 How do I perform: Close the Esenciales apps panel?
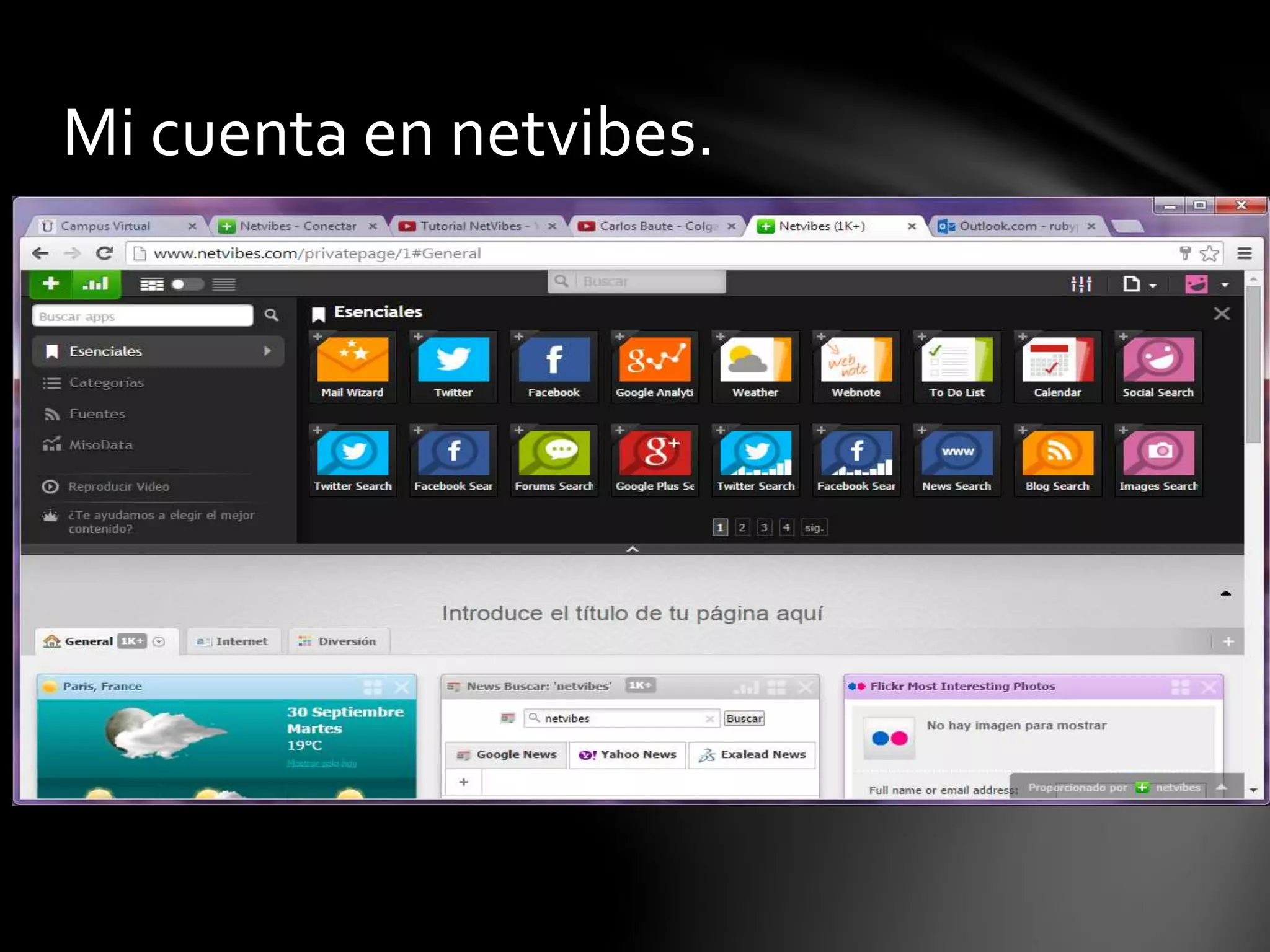click(x=1221, y=314)
